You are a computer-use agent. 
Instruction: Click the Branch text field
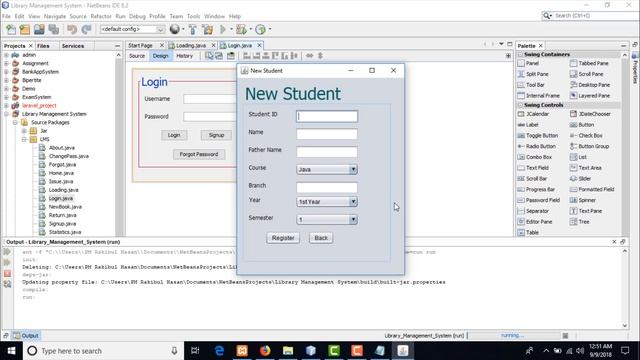click(x=327, y=187)
